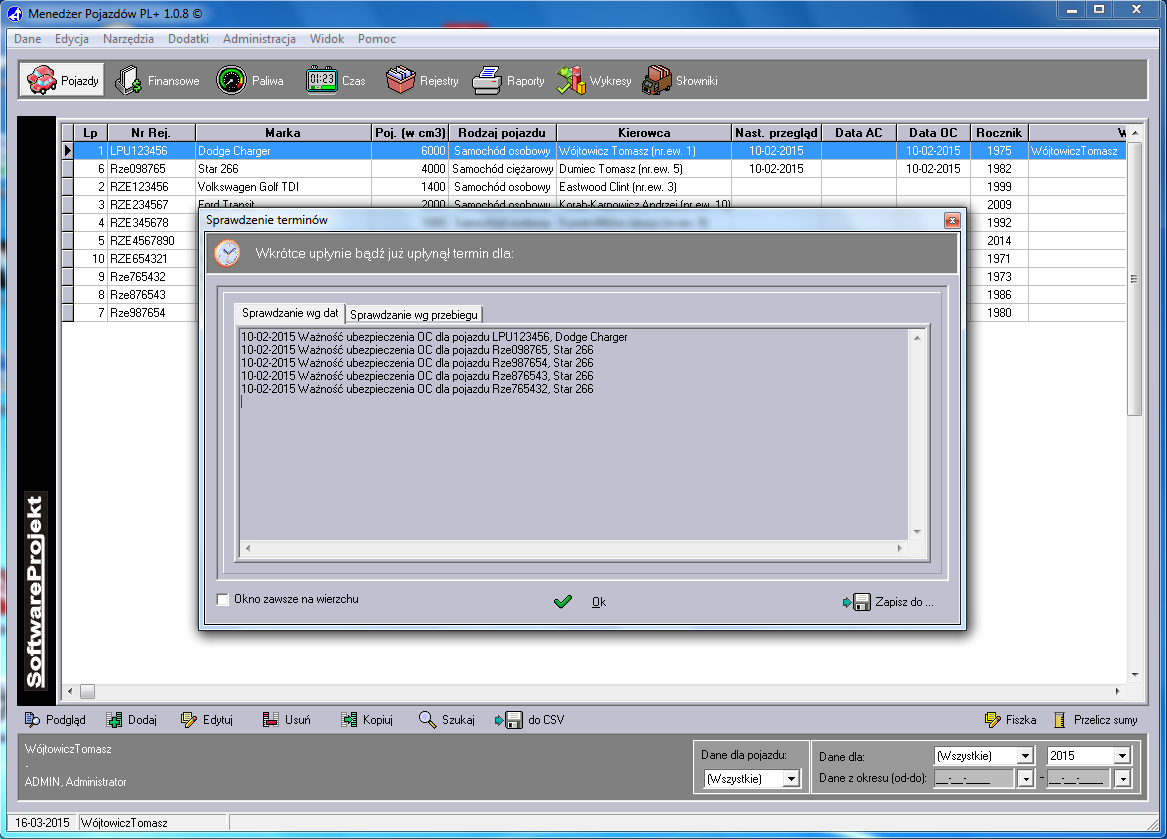Click the Zapisz do save icon
The height and width of the screenshot is (839, 1167).
861,602
